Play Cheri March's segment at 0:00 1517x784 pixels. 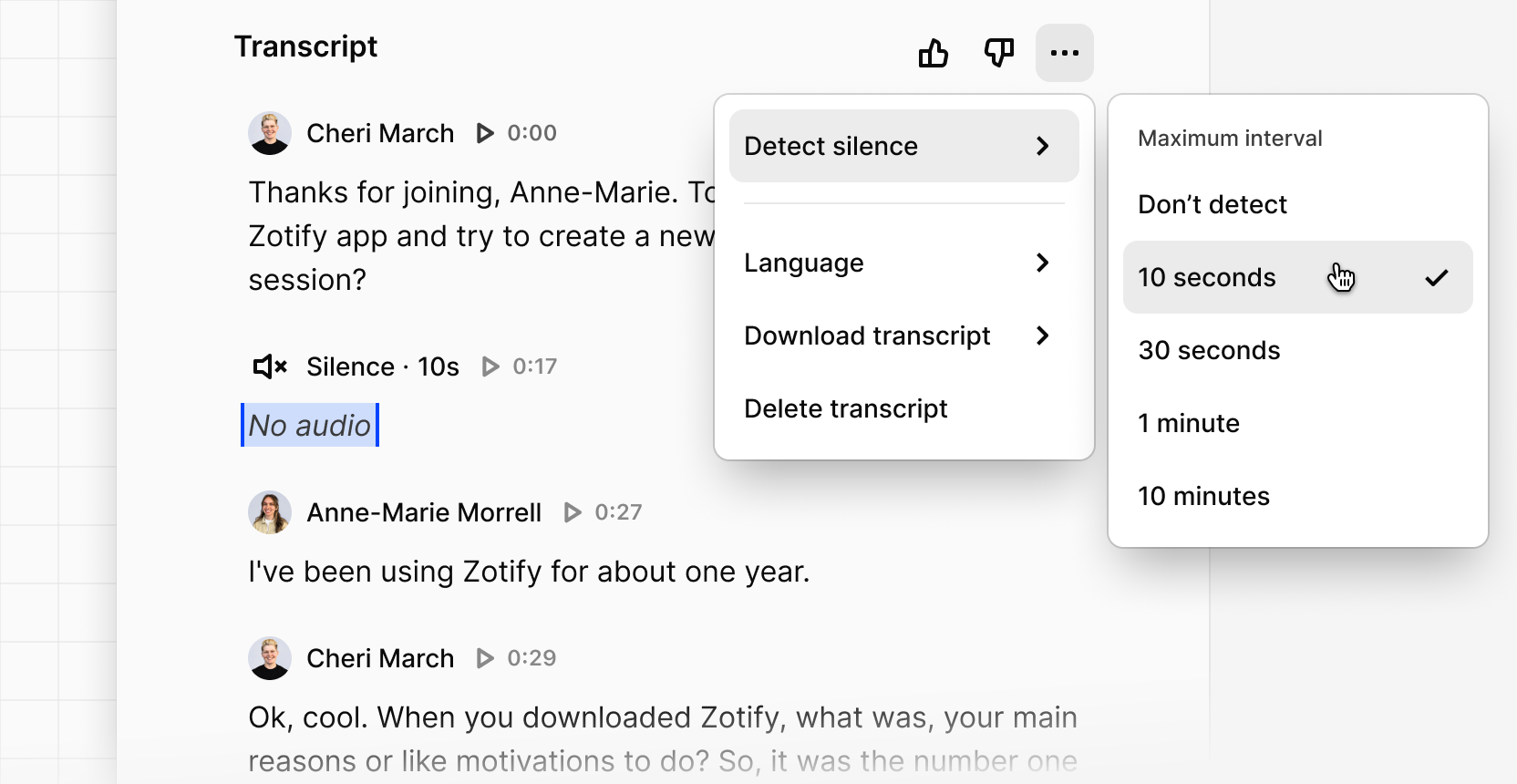click(484, 133)
